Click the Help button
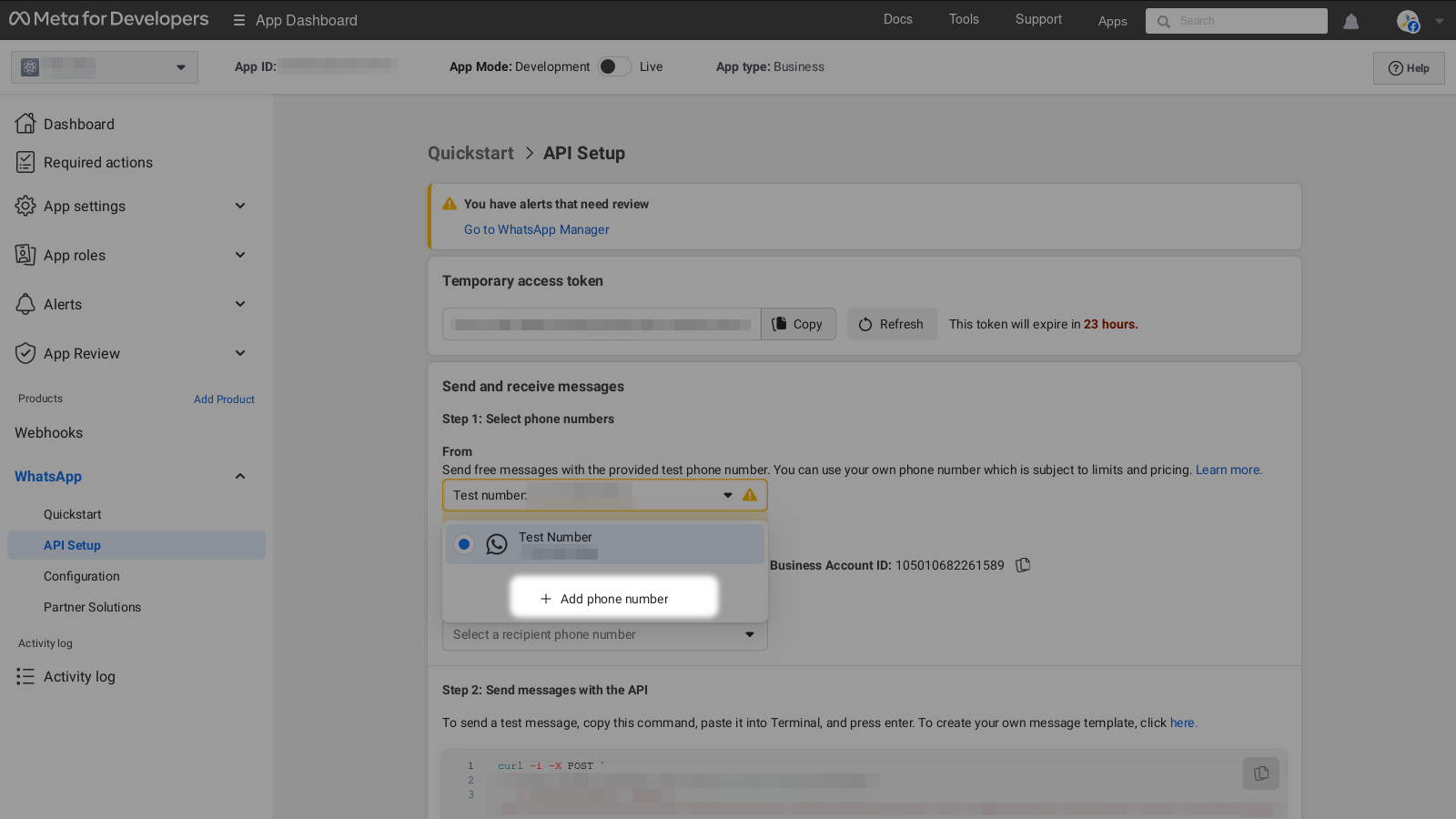 1409,68
